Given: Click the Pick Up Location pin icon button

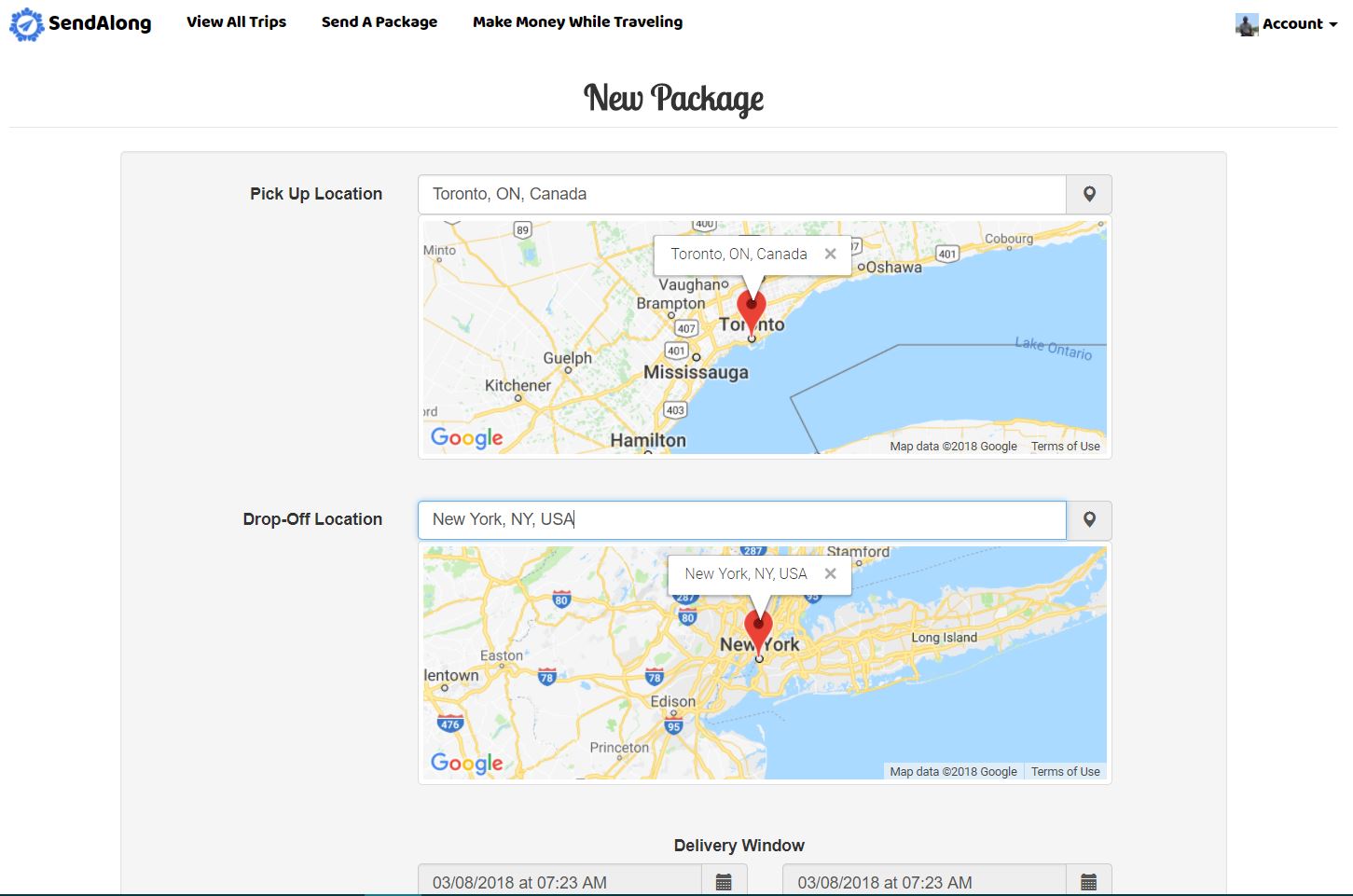Looking at the screenshot, I should pyautogui.click(x=1089, y=195).
